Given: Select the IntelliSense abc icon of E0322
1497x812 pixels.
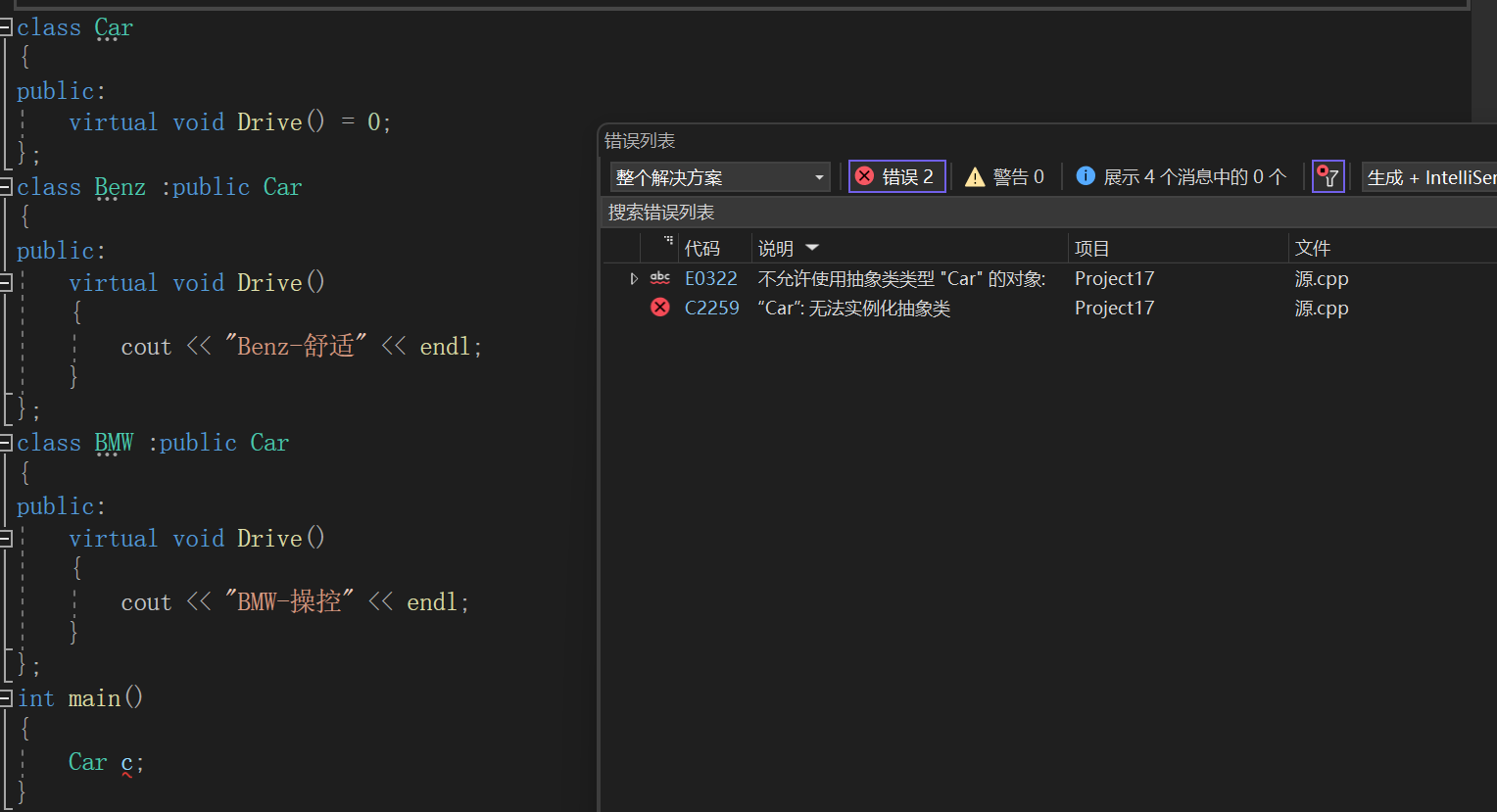Looking at the screenshot, I should pyautogui.click(x=660, y=278).
